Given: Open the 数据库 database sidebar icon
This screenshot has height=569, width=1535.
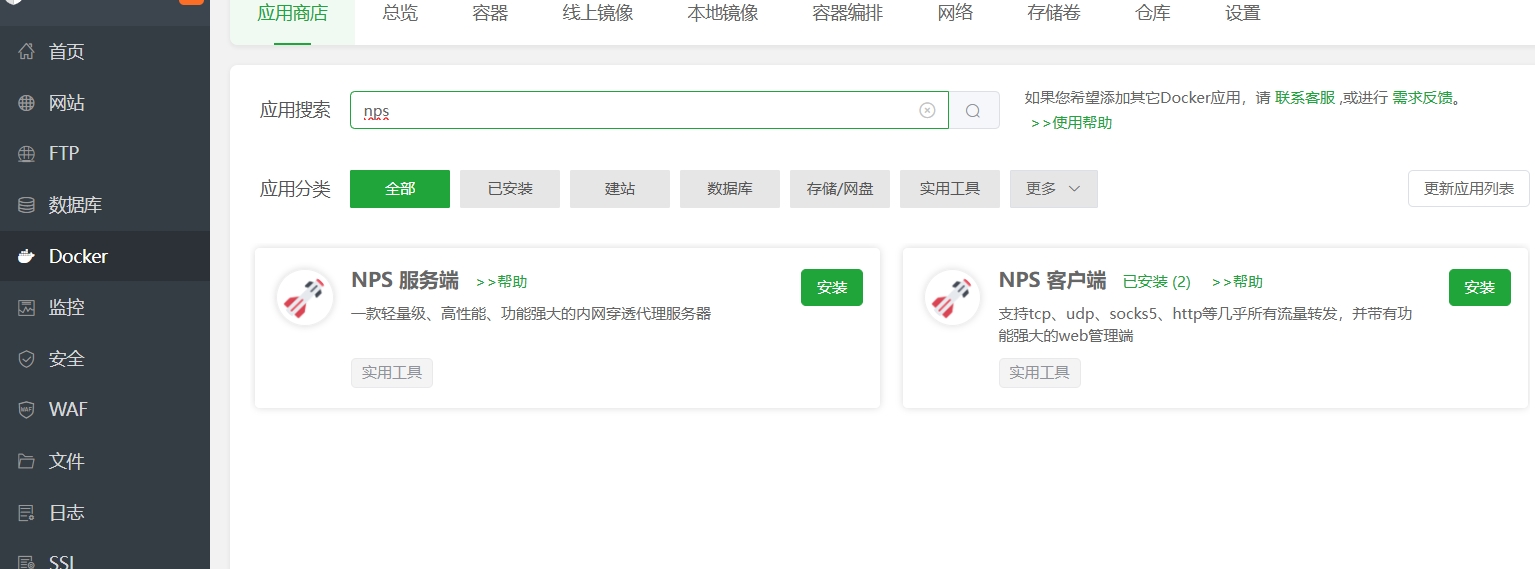Looking at the screenshot, I should coord(27,205).
